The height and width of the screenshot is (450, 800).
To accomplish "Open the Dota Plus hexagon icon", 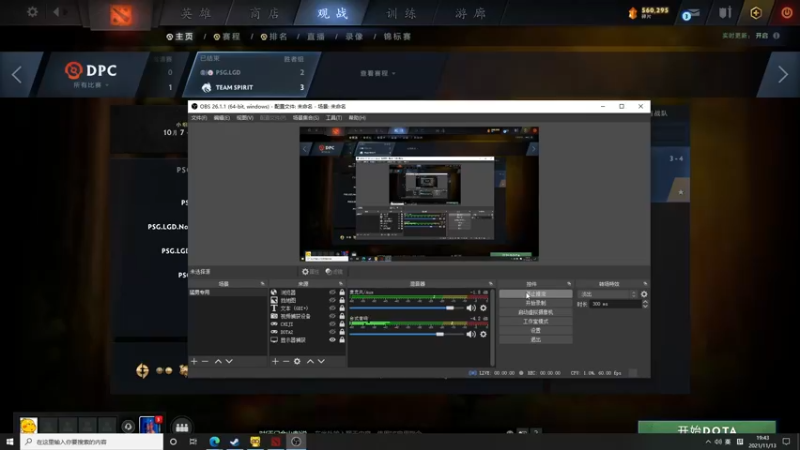I will [756, 13].
